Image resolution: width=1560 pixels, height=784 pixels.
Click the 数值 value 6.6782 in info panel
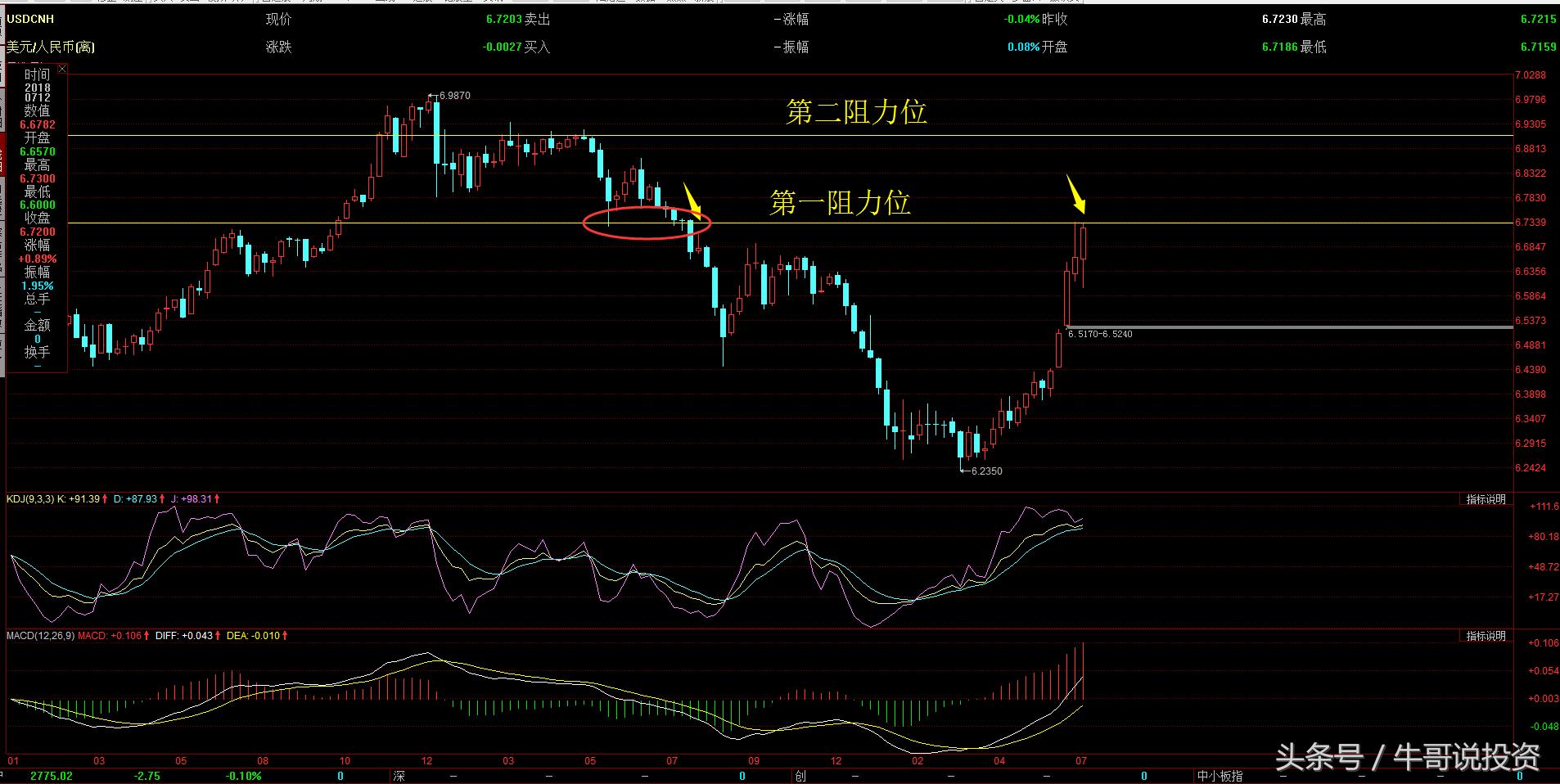coord(38,125)
